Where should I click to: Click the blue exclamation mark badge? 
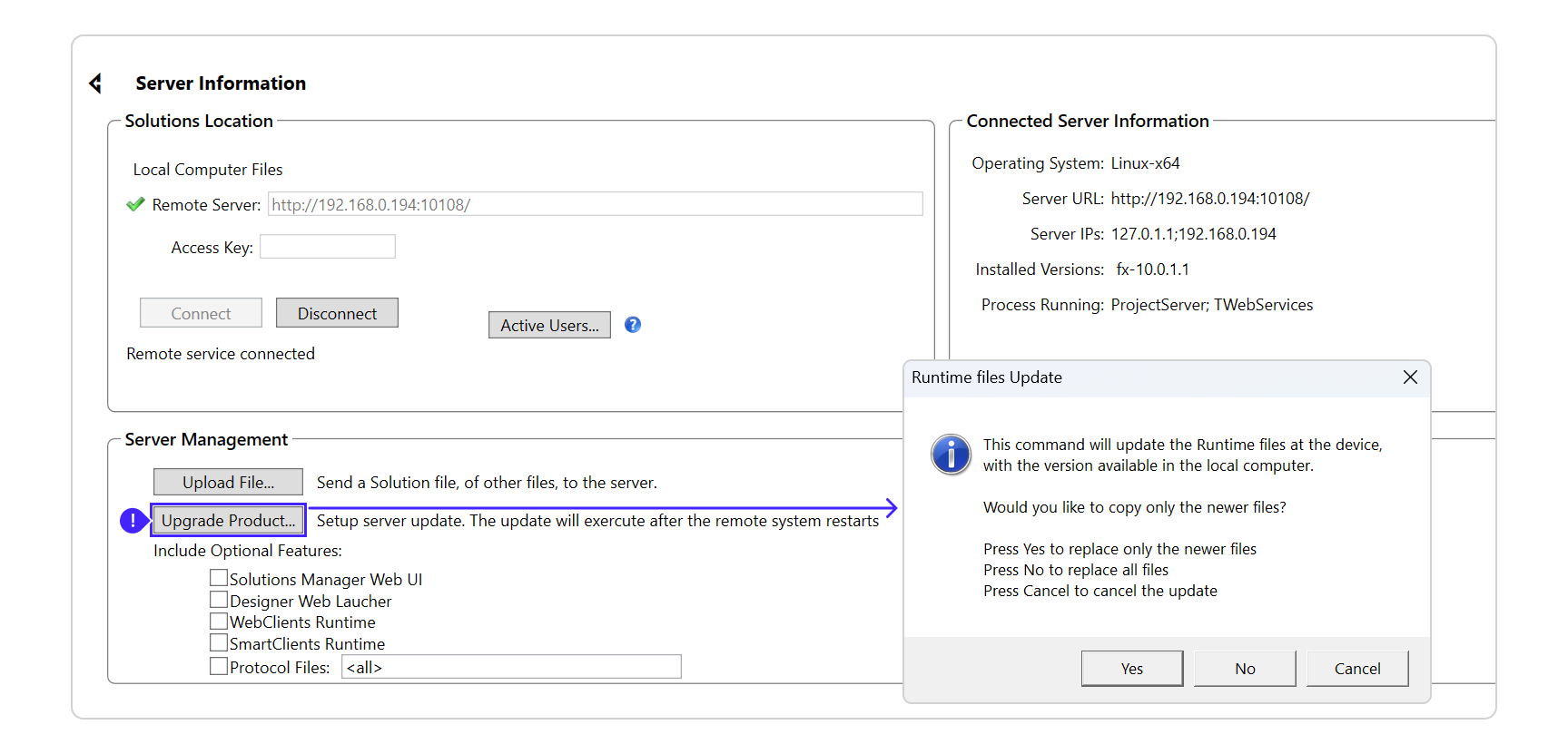tap(133, 520)
